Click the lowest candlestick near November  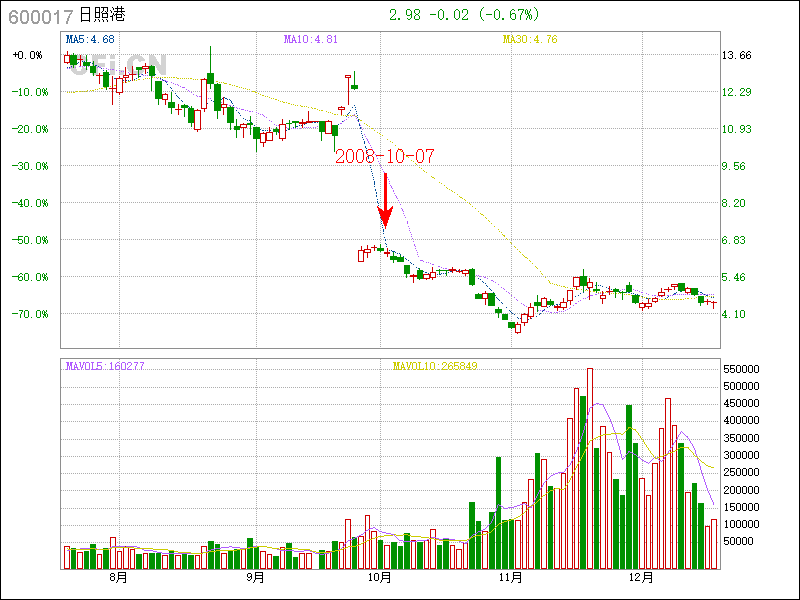[x=518, y=329]
